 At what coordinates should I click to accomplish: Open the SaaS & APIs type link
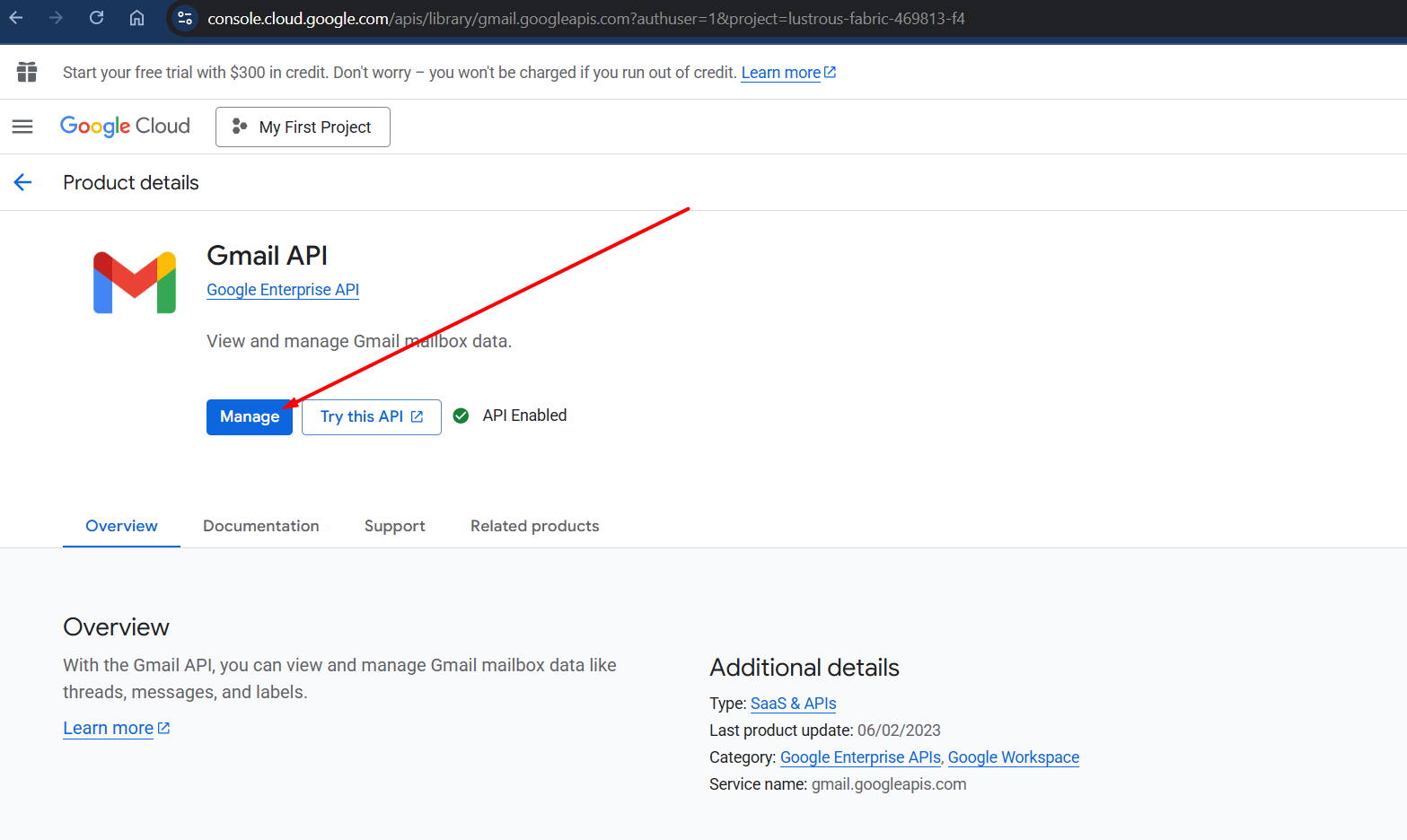pos(794,704)
